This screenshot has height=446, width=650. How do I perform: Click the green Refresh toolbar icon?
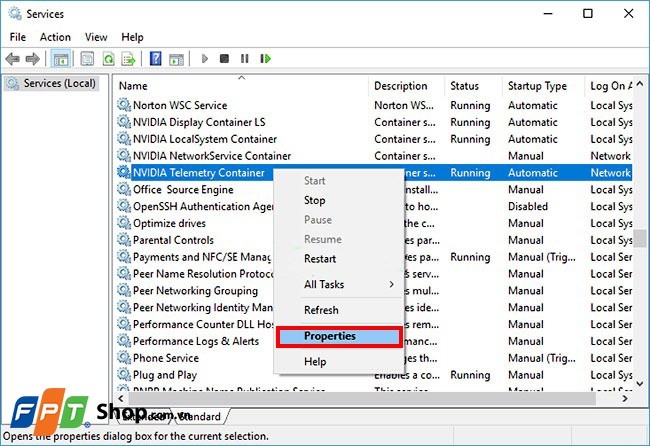tap(109, 59)
